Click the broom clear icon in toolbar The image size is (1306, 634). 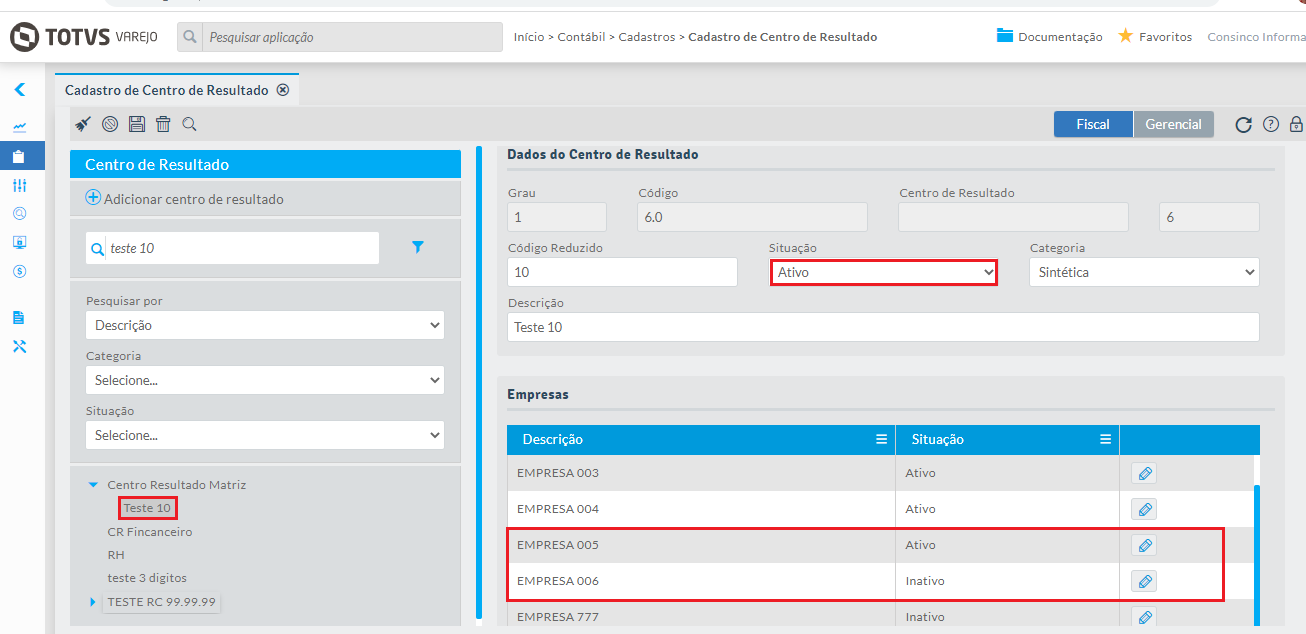click(x=83, y=124)
